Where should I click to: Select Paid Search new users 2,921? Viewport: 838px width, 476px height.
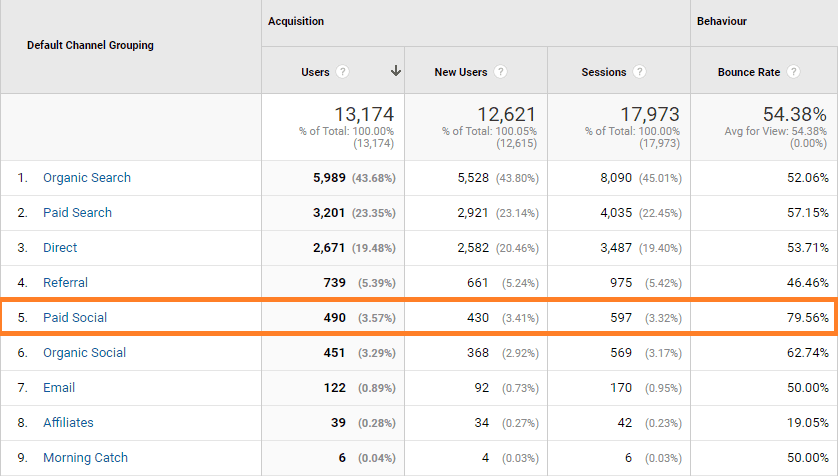pos(472,213)
